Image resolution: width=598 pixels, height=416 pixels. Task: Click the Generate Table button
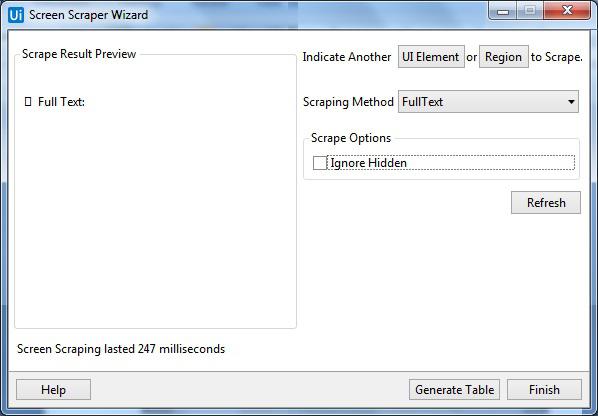(x=454, y=390)
